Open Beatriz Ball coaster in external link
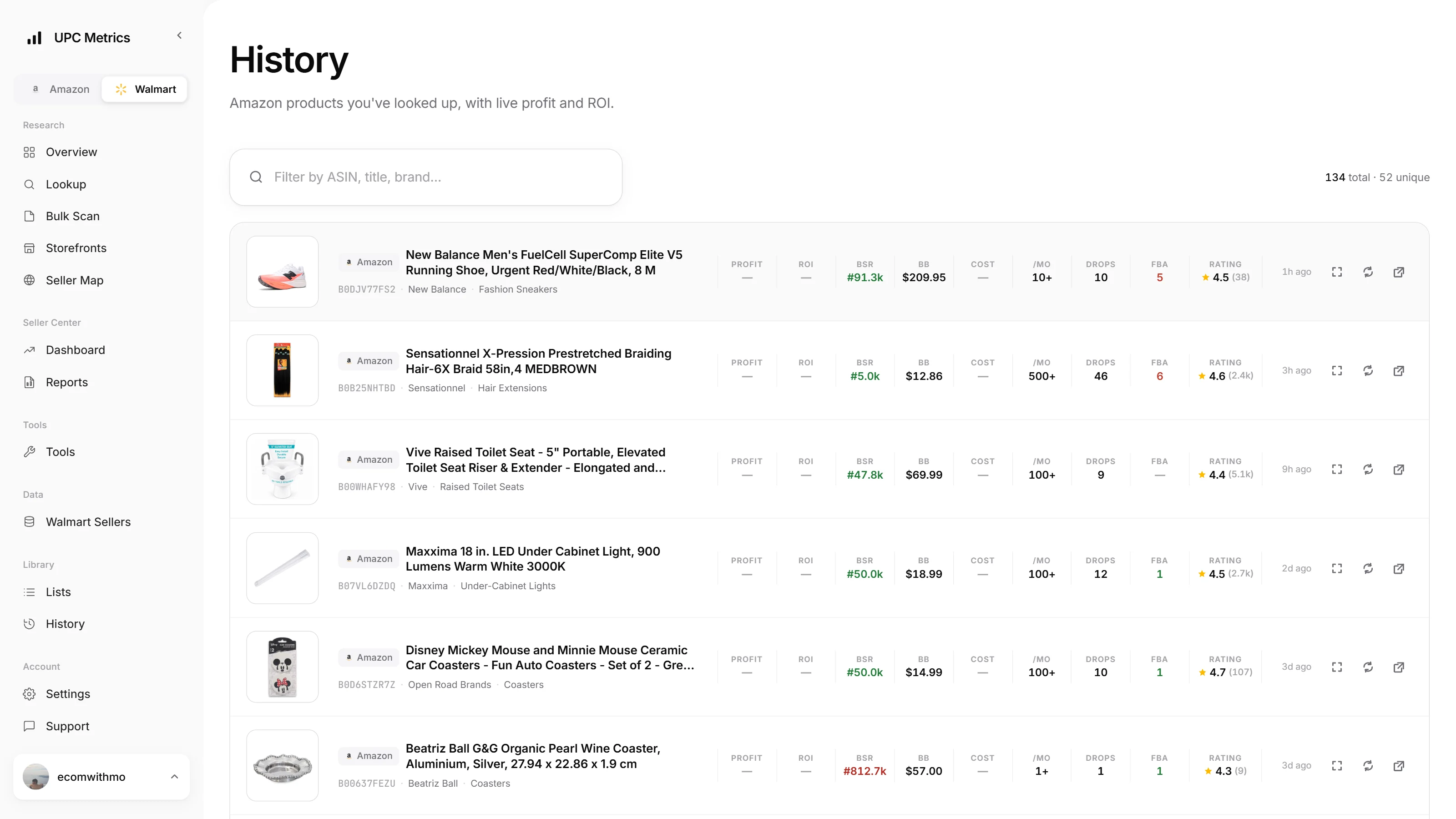Screen dimensions: 1456x819 pyautogui.click(x=1399, y=766)
